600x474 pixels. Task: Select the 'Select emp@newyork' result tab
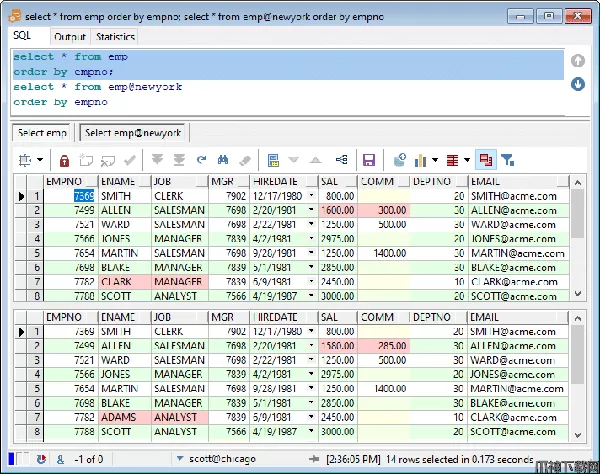(133, 133)
